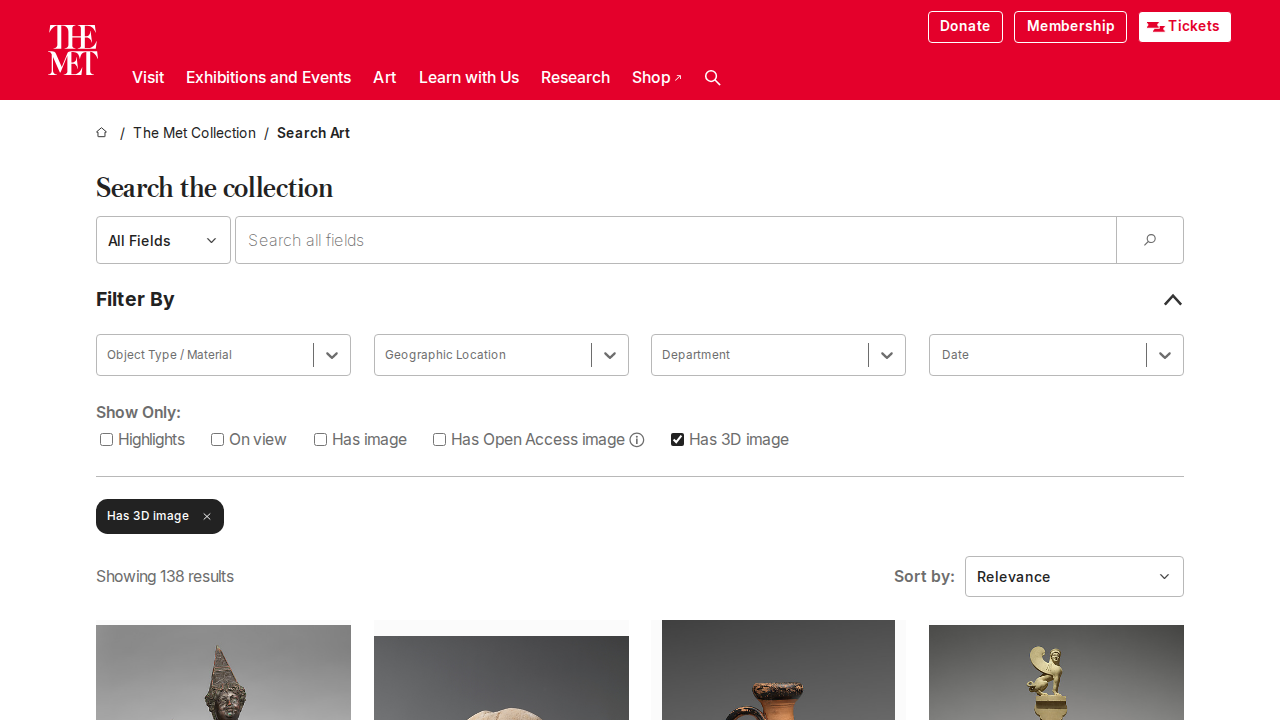Collapse the Filter By section
The height and width of the screenshot is (720, 1280).
pos(1172,300)
